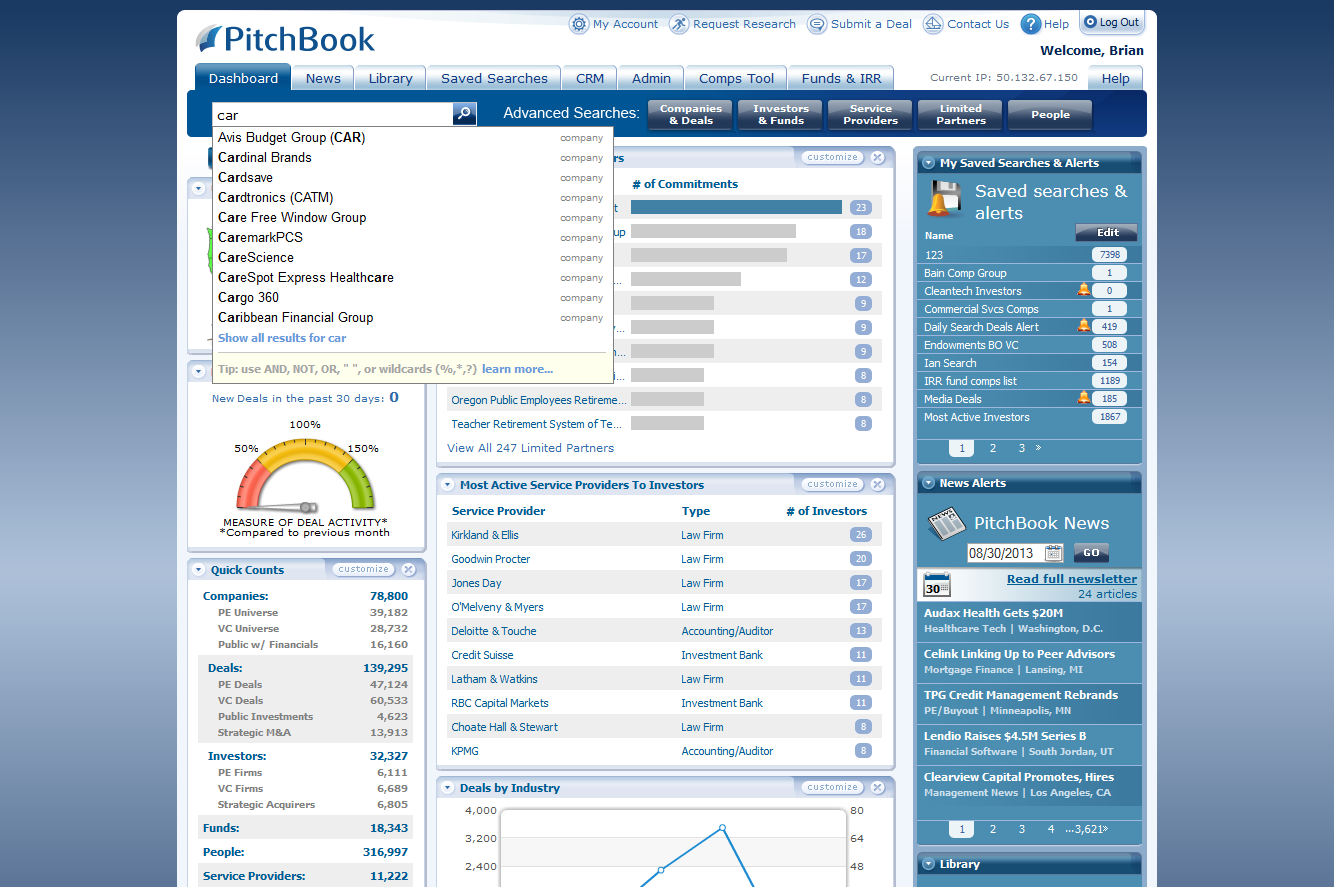
Task: Close the Quick Counts widget
Action: (x=408, y=569)
